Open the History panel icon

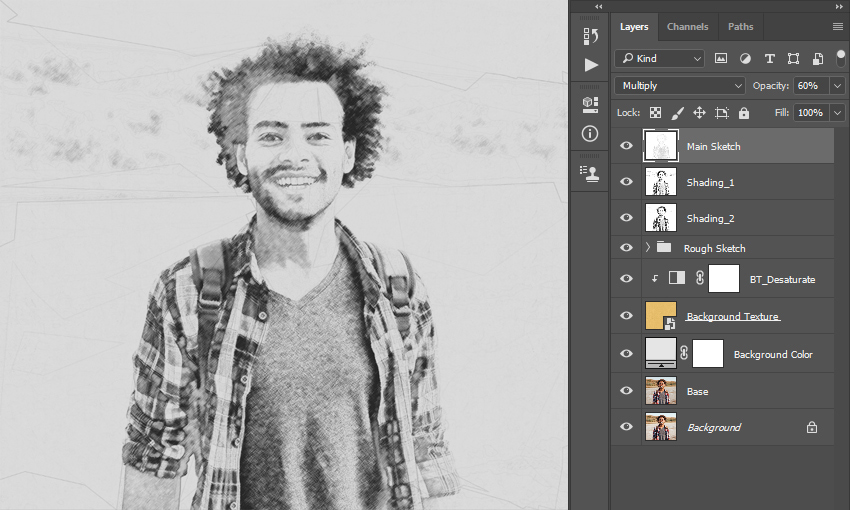tap(590, 36)
